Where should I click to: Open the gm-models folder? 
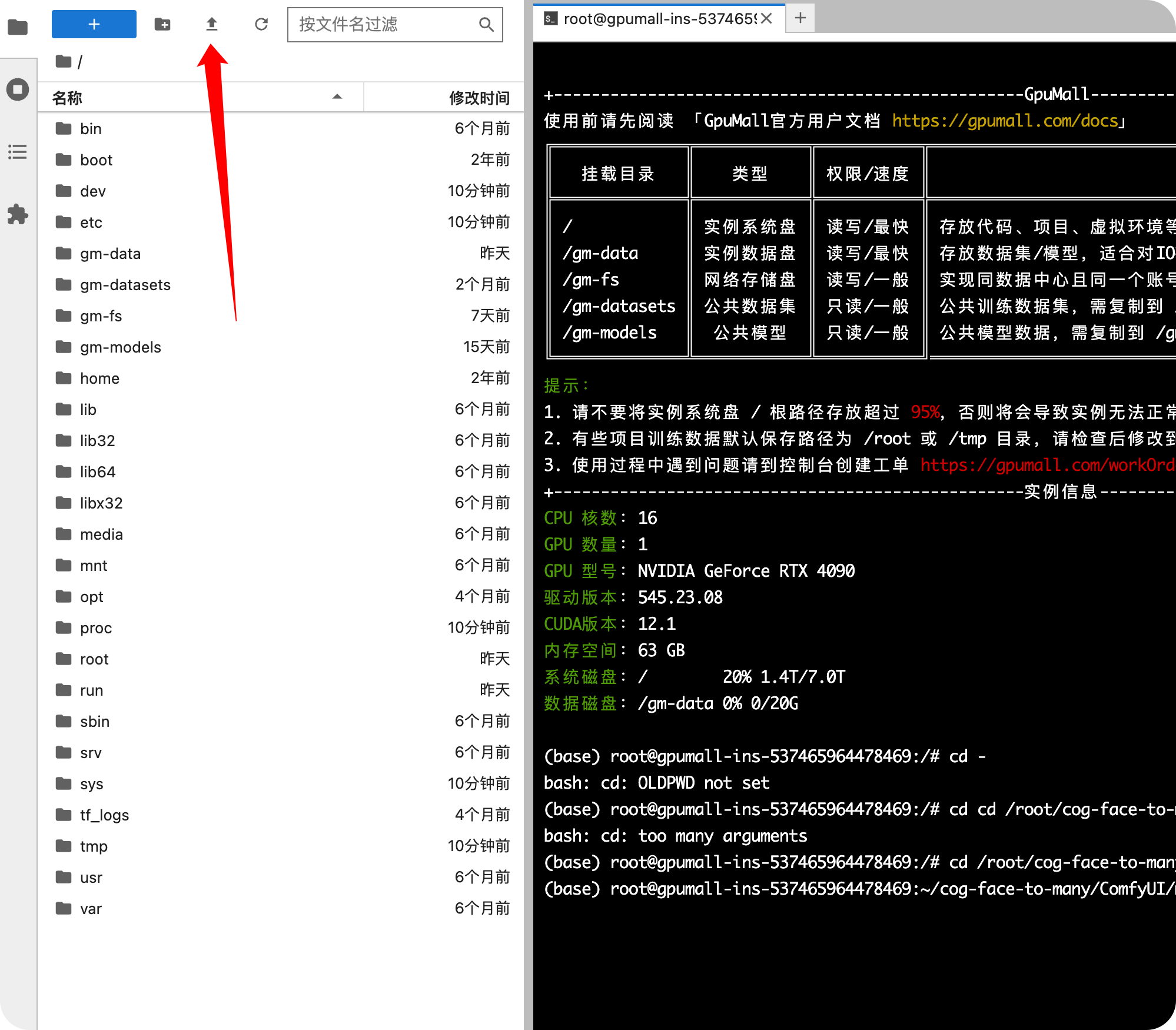pyautogui.click(x=281, y=347)
